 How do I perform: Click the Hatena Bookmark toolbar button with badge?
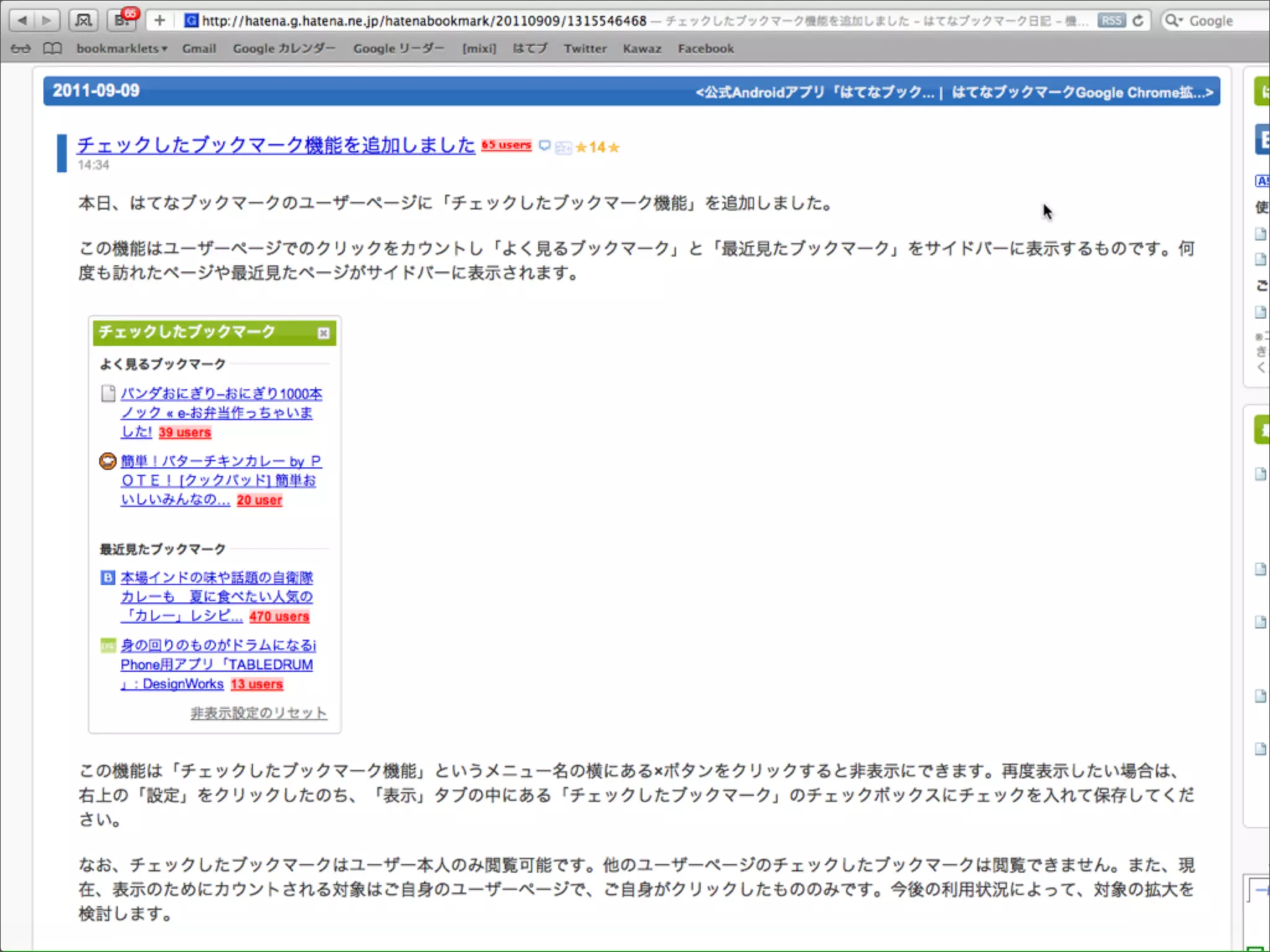coord(122,20)
